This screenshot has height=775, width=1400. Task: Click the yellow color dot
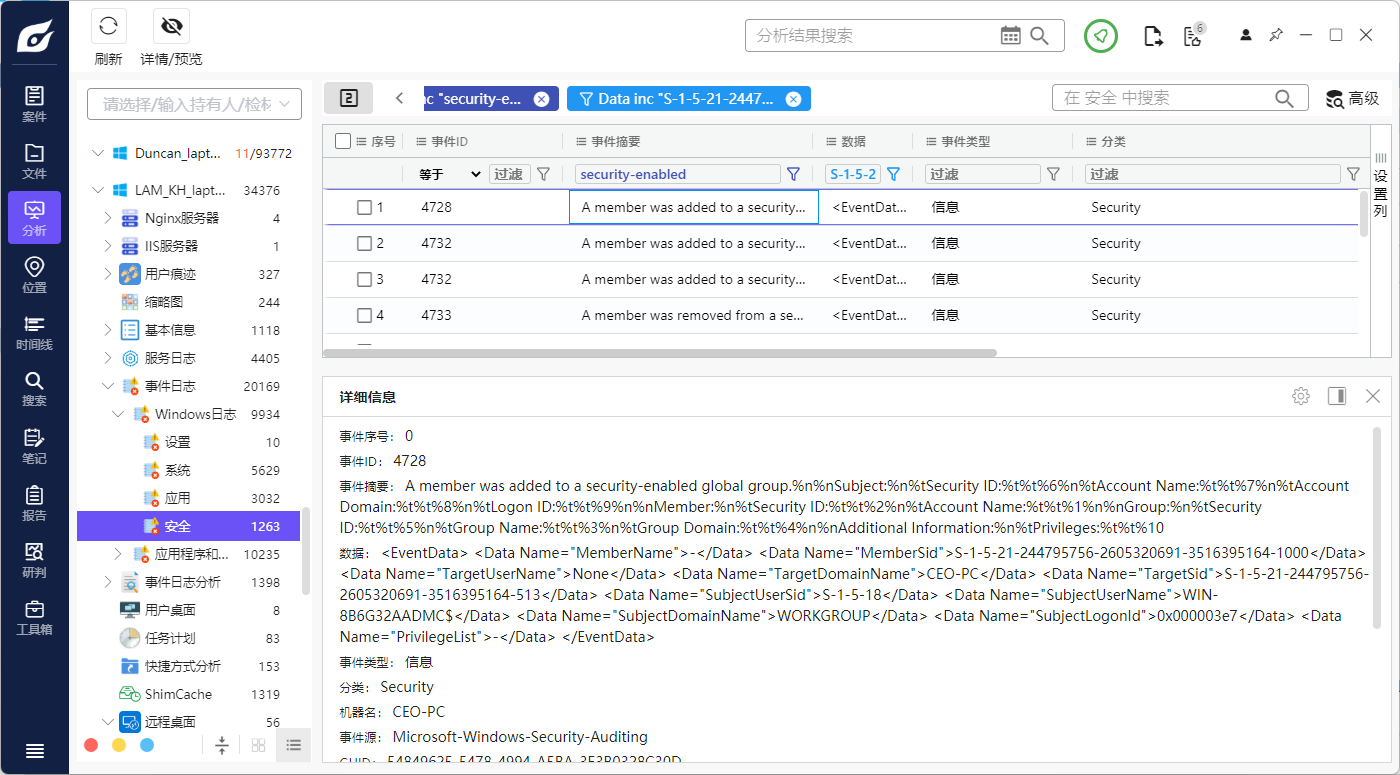119,745
